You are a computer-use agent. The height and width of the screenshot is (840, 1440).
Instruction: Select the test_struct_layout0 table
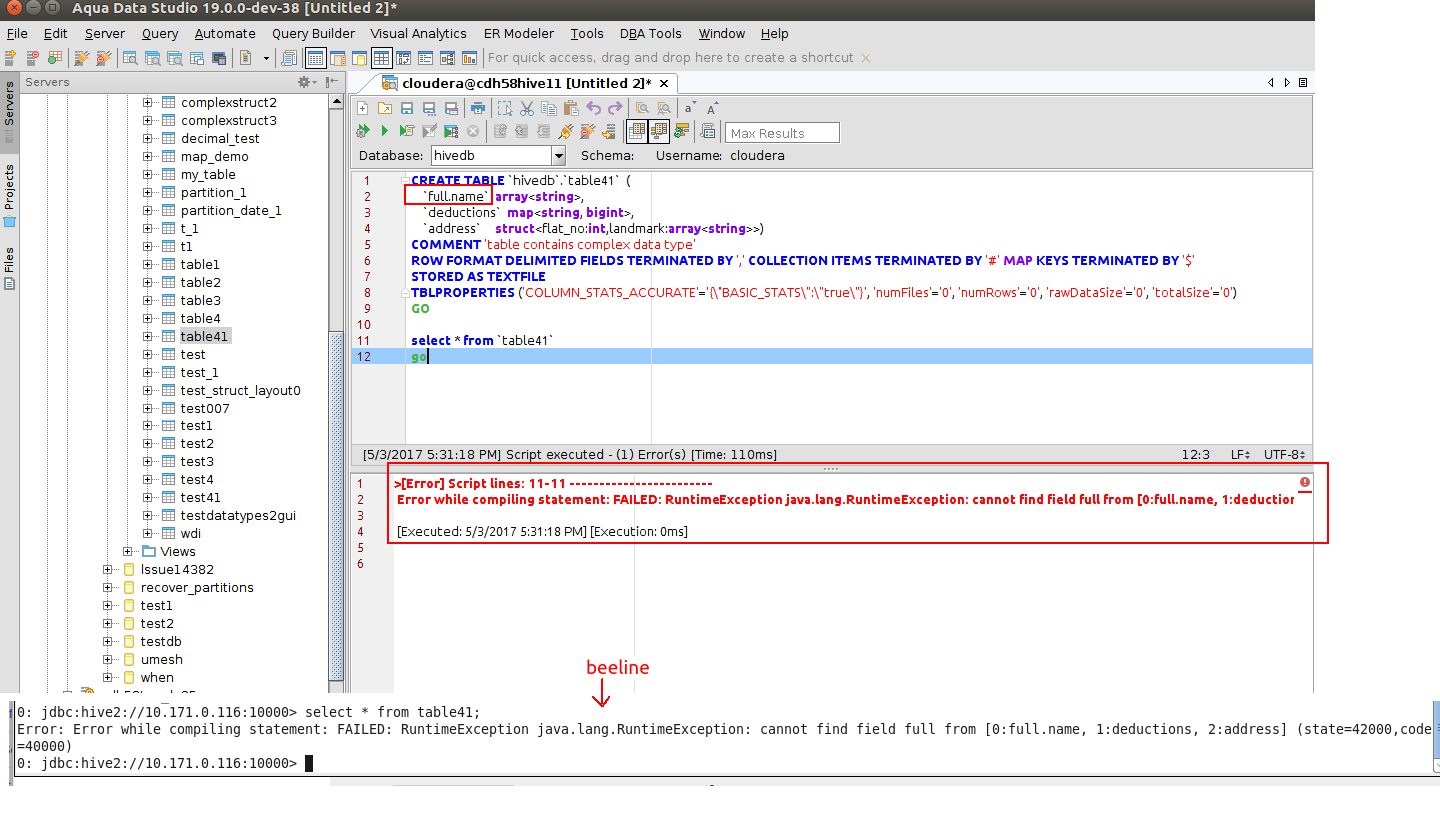pos(240,390)
